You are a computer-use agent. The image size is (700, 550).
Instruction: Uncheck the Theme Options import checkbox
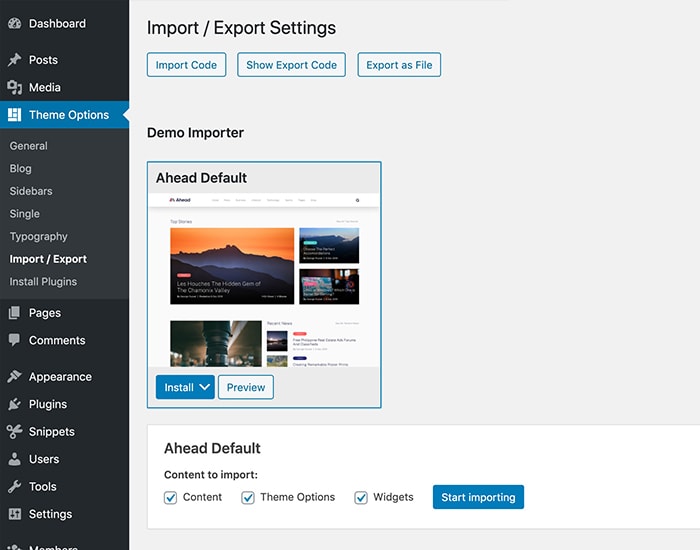click(x=248, y=497)
